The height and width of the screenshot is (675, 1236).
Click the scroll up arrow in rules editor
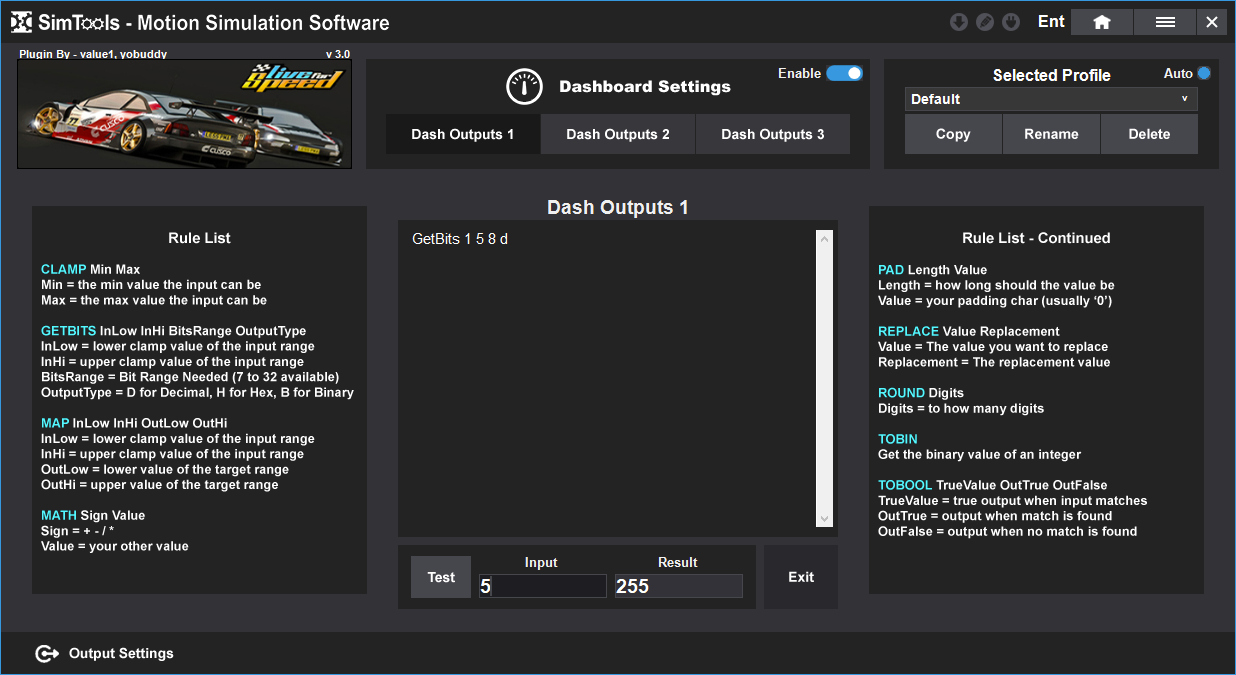824,240
